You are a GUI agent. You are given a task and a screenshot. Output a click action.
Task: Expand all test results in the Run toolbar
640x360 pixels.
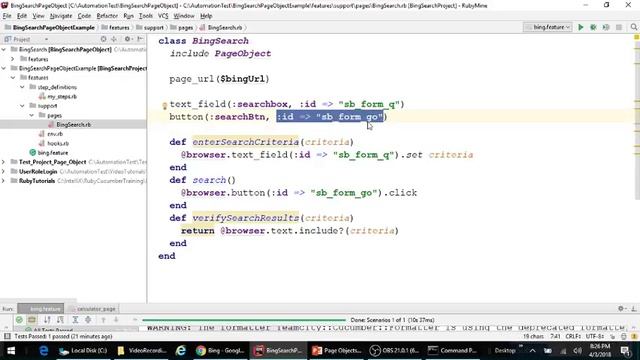[75, 320]
